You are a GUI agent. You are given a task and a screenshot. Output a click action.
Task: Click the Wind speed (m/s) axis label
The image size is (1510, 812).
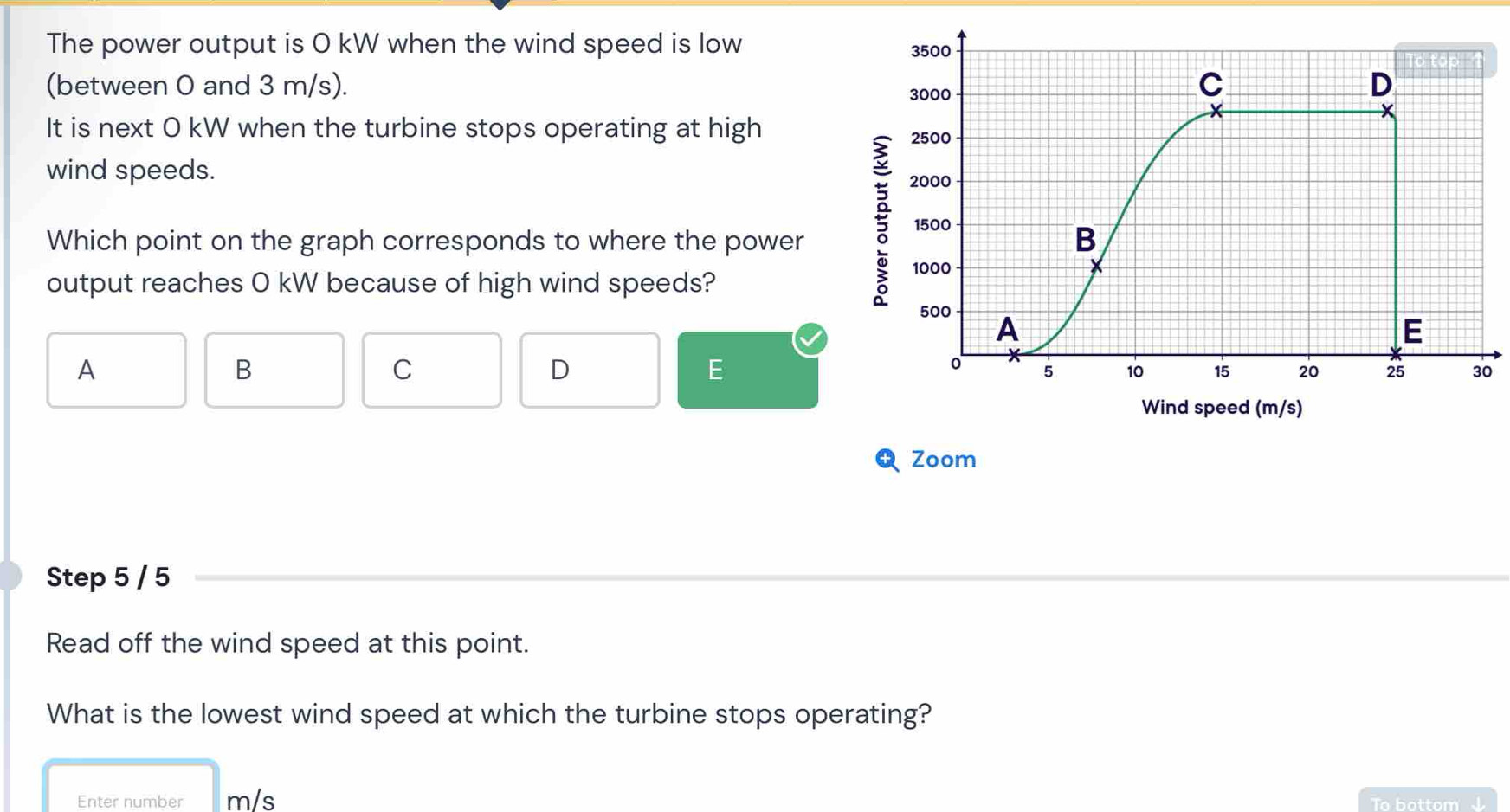click(1221, 408)
